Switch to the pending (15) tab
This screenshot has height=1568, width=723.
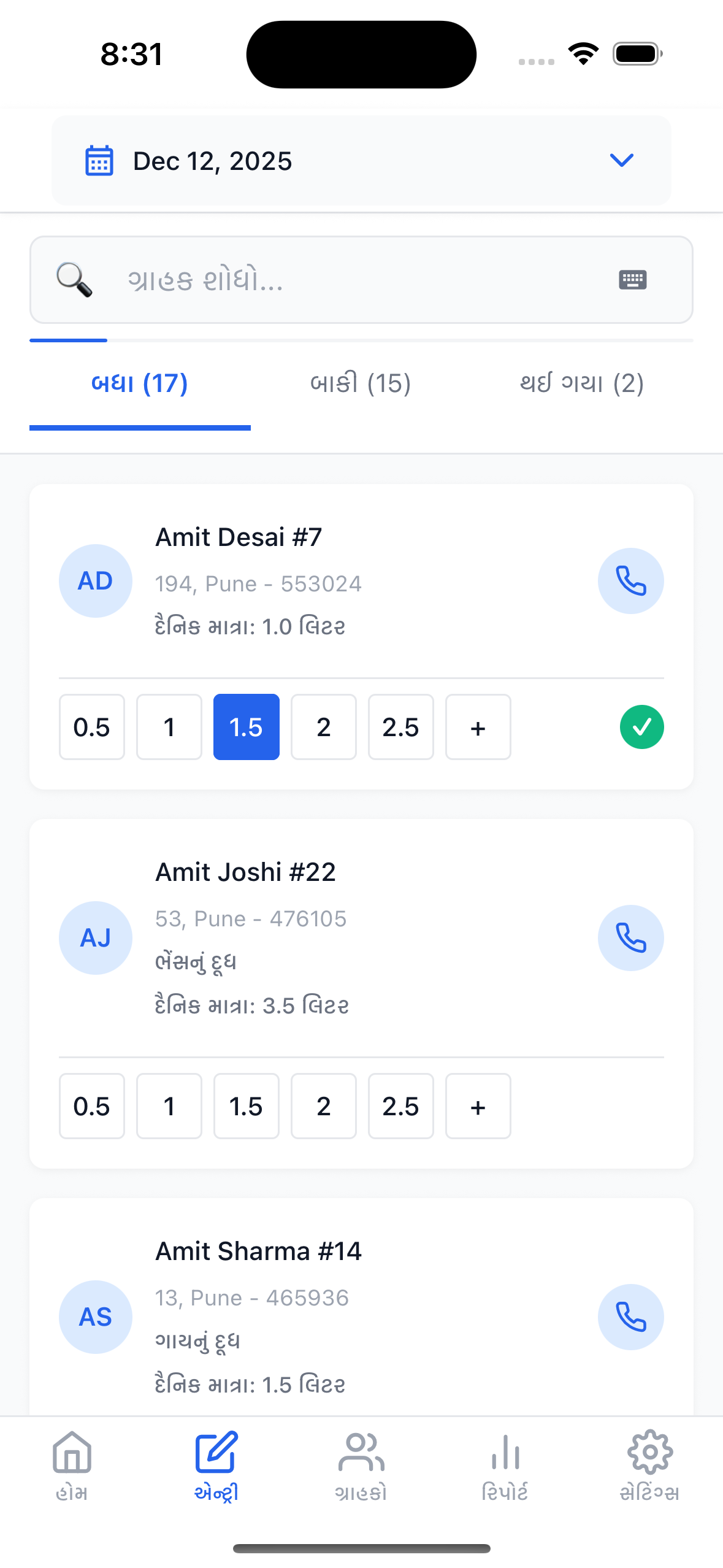tap(361, 383)
